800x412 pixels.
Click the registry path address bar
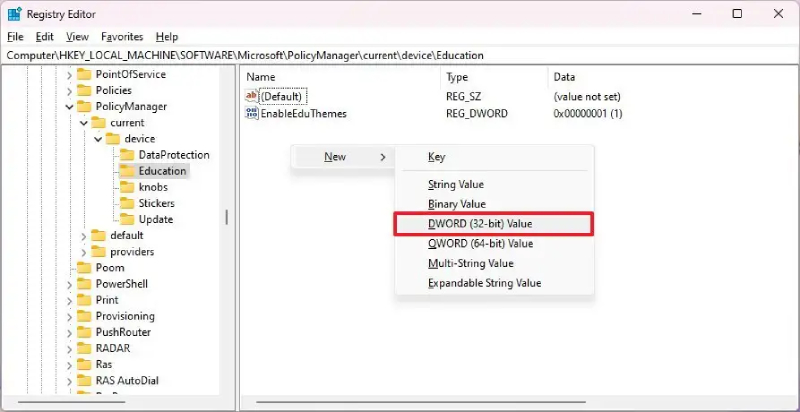400,55
